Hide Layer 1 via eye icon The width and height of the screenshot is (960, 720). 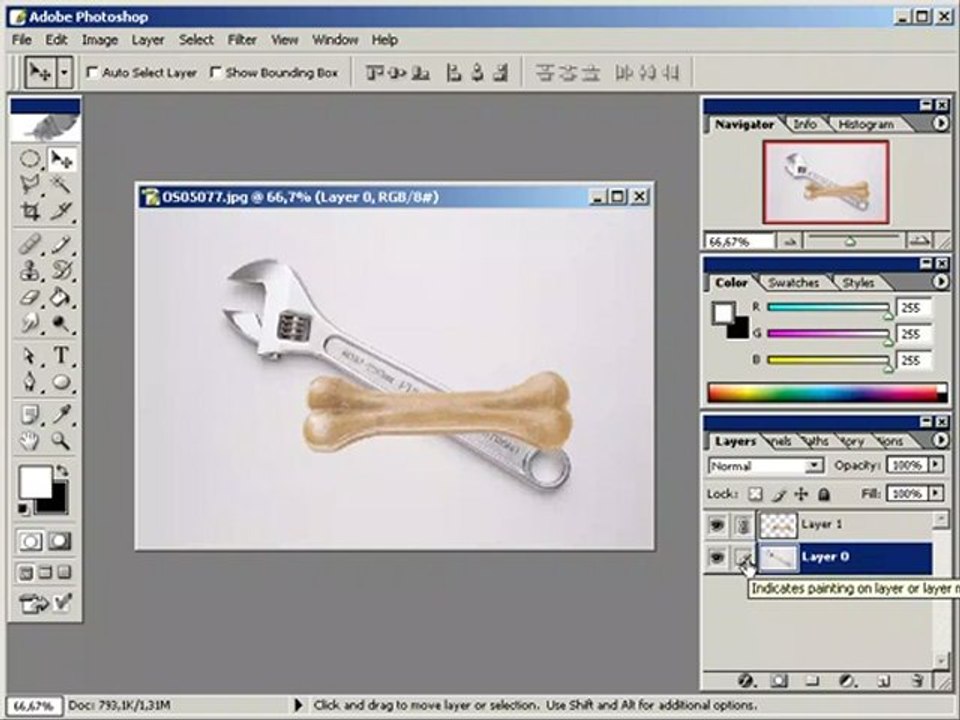click(x=718, y=525)
